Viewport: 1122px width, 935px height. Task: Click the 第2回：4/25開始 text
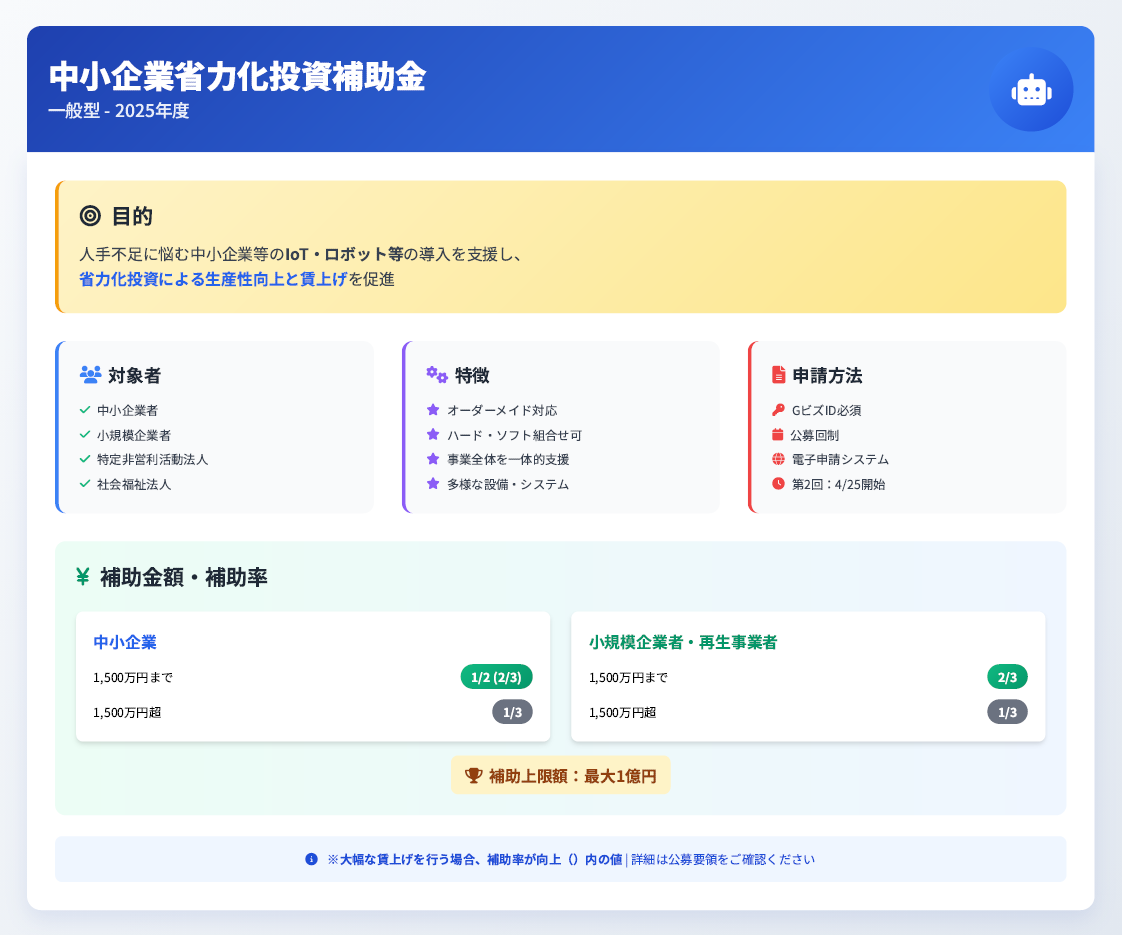839,484
